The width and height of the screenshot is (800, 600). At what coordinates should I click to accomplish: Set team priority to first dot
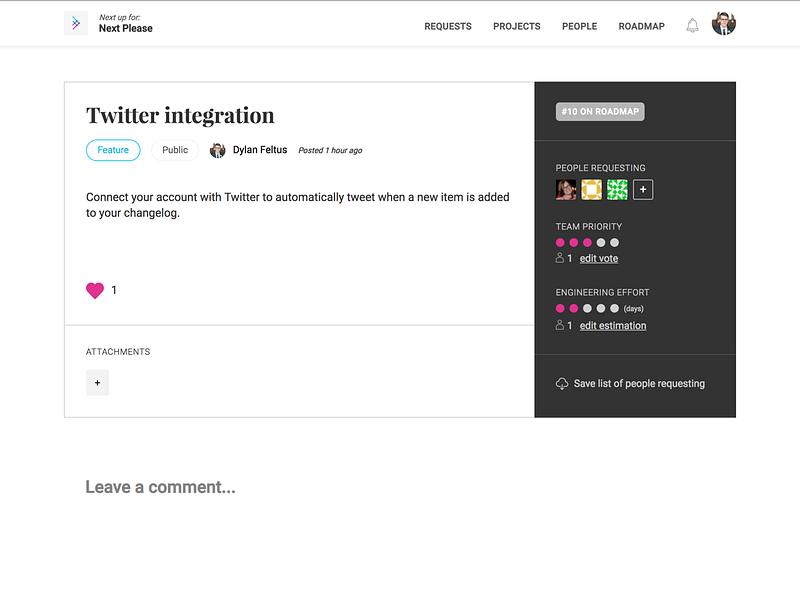(x=560, y=242)
